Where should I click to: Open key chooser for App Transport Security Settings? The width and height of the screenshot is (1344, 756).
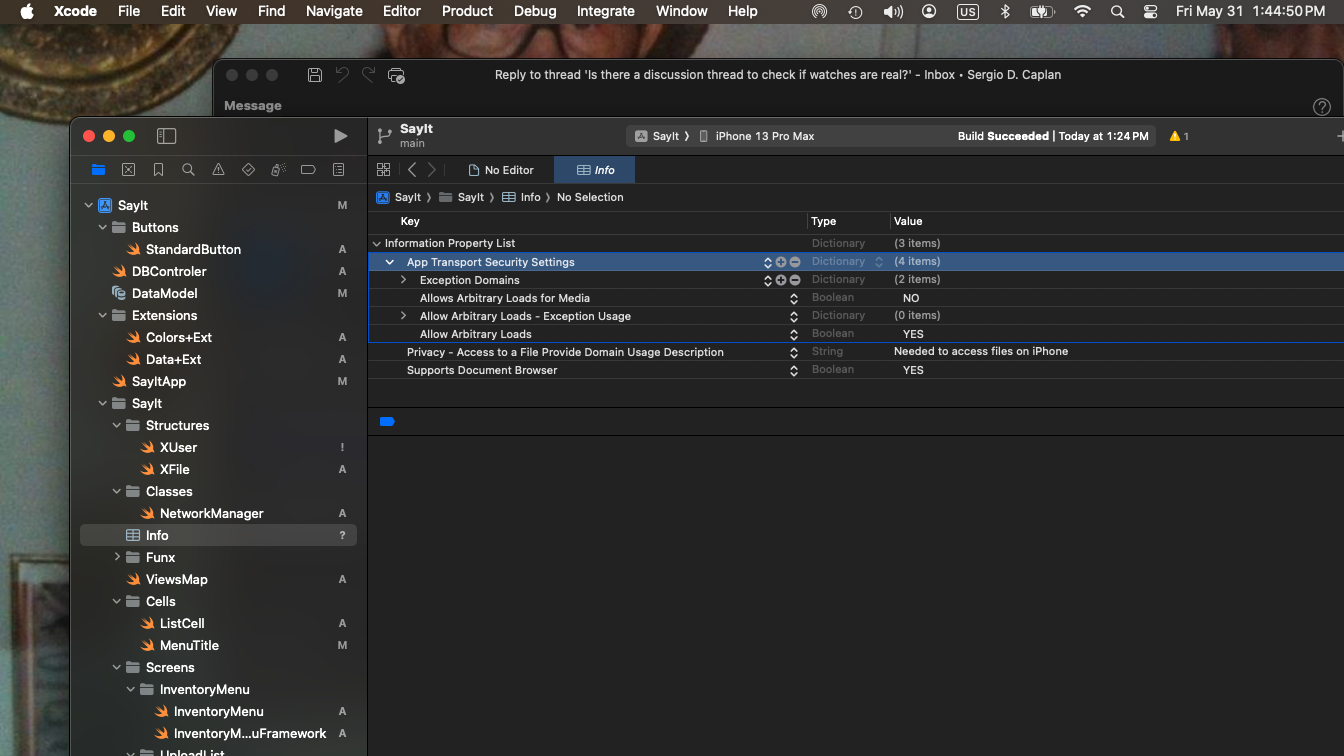click(x=768, y=262)
